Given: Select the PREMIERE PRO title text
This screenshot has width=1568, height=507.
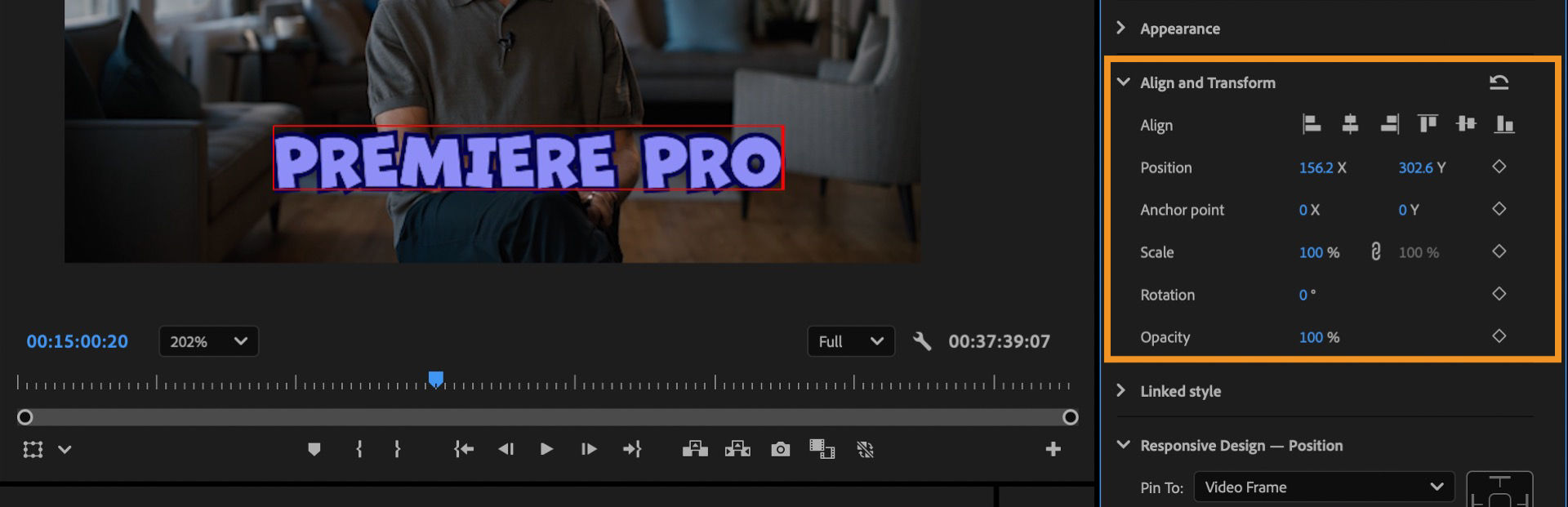Looking at the screenshot, I should pos(528,158).
